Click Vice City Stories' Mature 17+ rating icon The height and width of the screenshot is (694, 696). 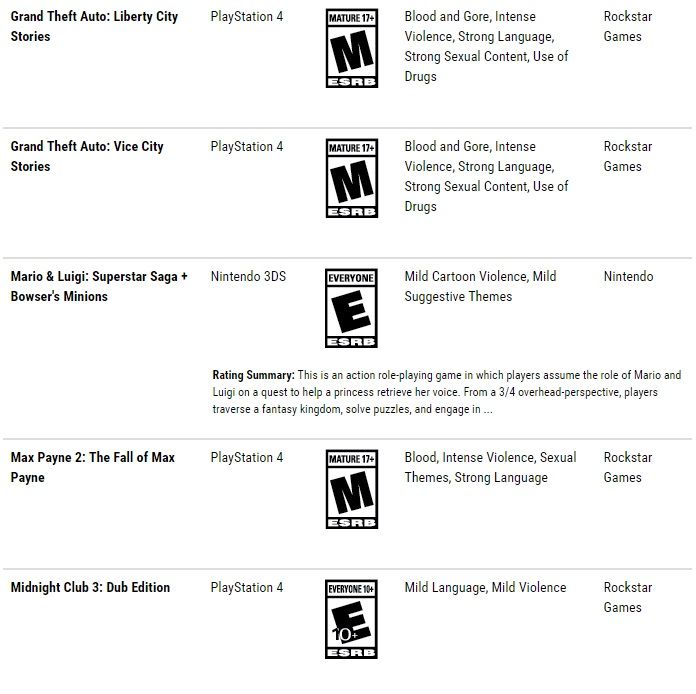click(351, 178)
